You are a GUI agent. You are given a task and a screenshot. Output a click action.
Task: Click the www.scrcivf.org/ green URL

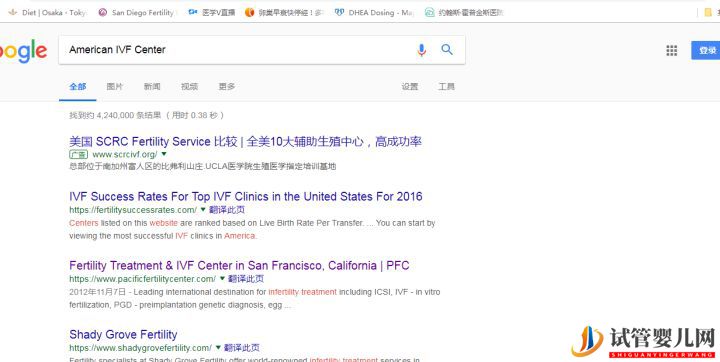click(x=125, y=154)
